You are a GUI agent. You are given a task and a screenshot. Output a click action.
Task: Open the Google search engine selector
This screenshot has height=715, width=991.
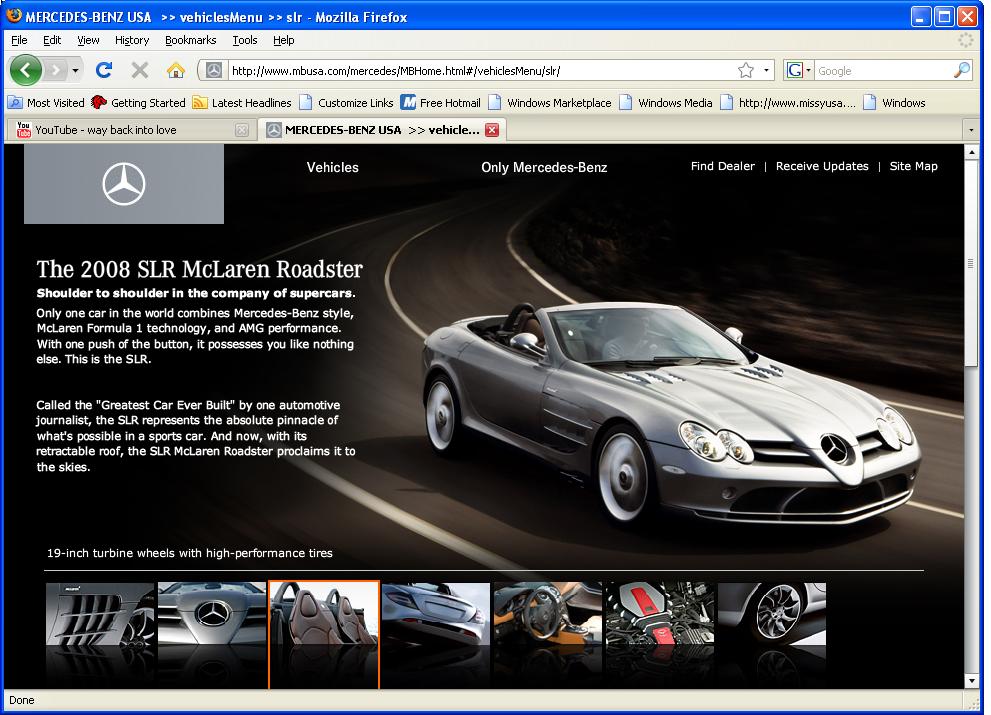(798, 71)
